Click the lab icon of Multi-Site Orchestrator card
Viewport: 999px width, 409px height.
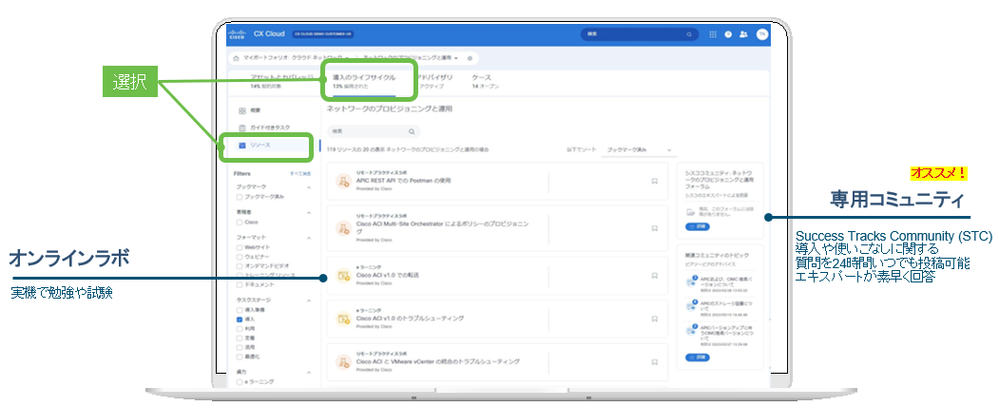point(343,228)
